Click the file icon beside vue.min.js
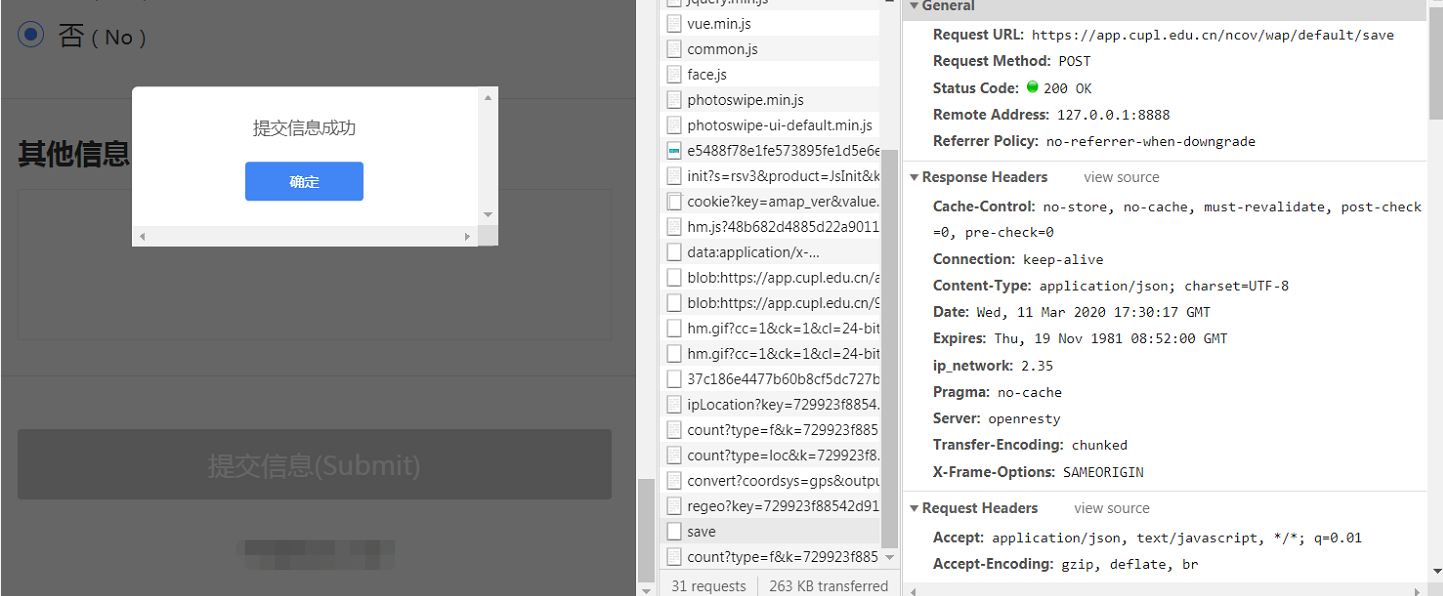This screenshot has height=596, width=1443. pyautogui.click(x=675, y=23)
